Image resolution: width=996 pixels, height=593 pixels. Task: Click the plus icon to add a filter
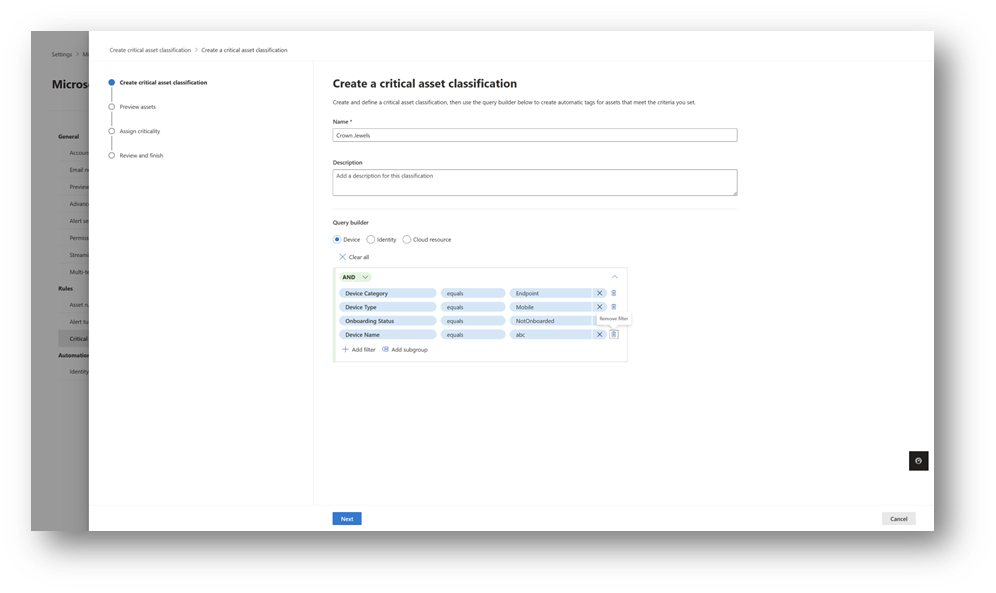(345, 349)
